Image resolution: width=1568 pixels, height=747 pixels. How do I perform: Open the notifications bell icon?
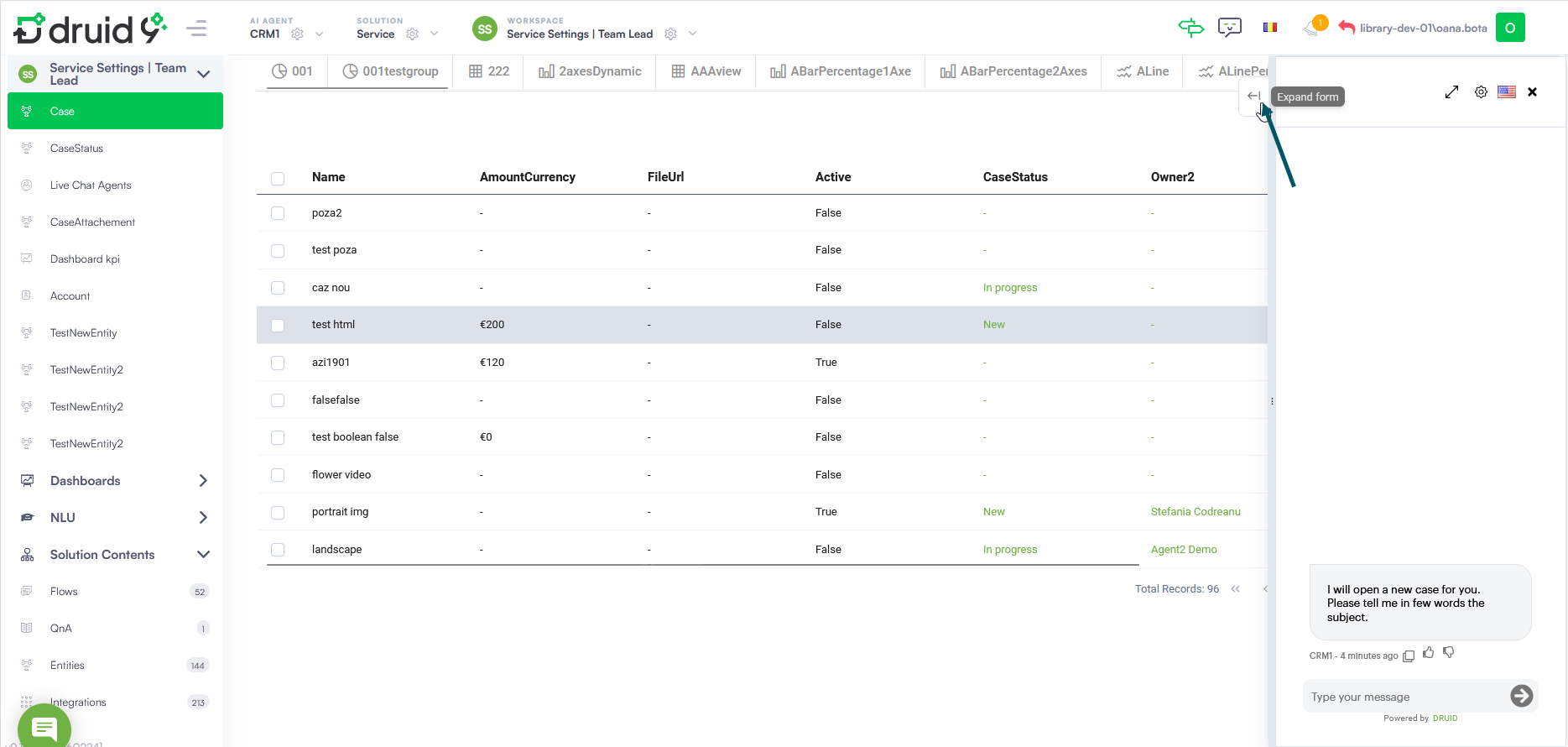[1311, 29]
